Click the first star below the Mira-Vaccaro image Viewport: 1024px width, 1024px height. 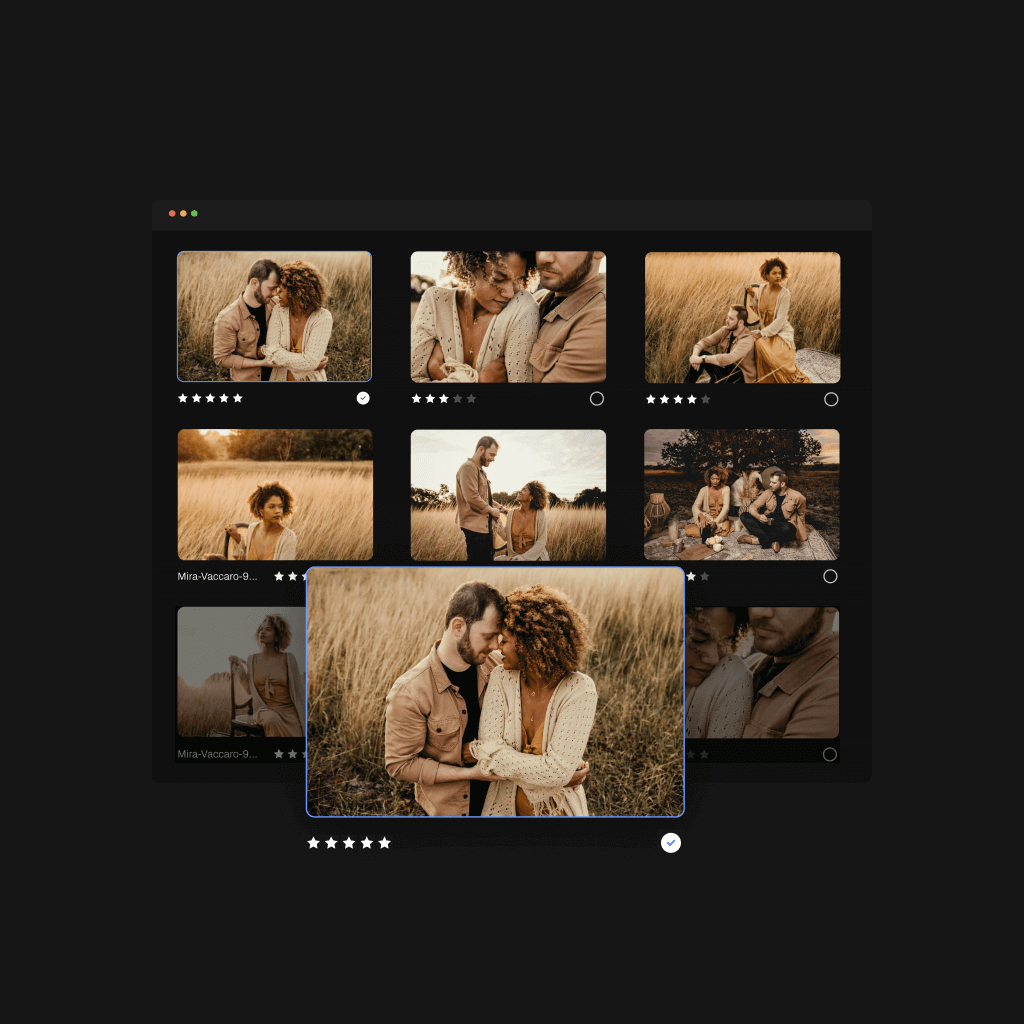tap(279, 576)
